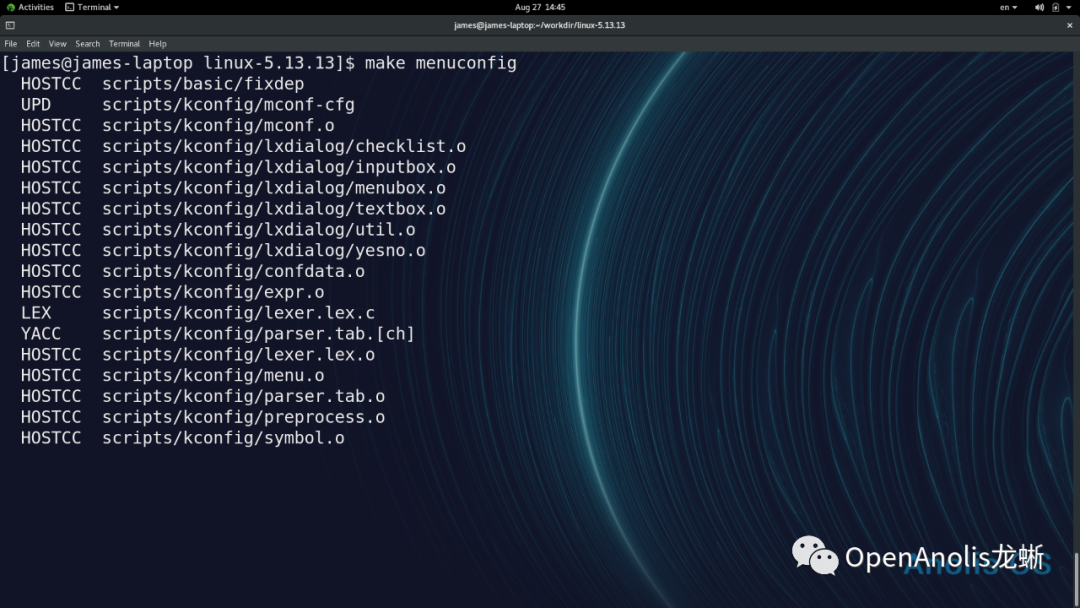
Task: Click 'scripts/kconfig/lexer.lex.o' text
Action: (x=238, y=355)
